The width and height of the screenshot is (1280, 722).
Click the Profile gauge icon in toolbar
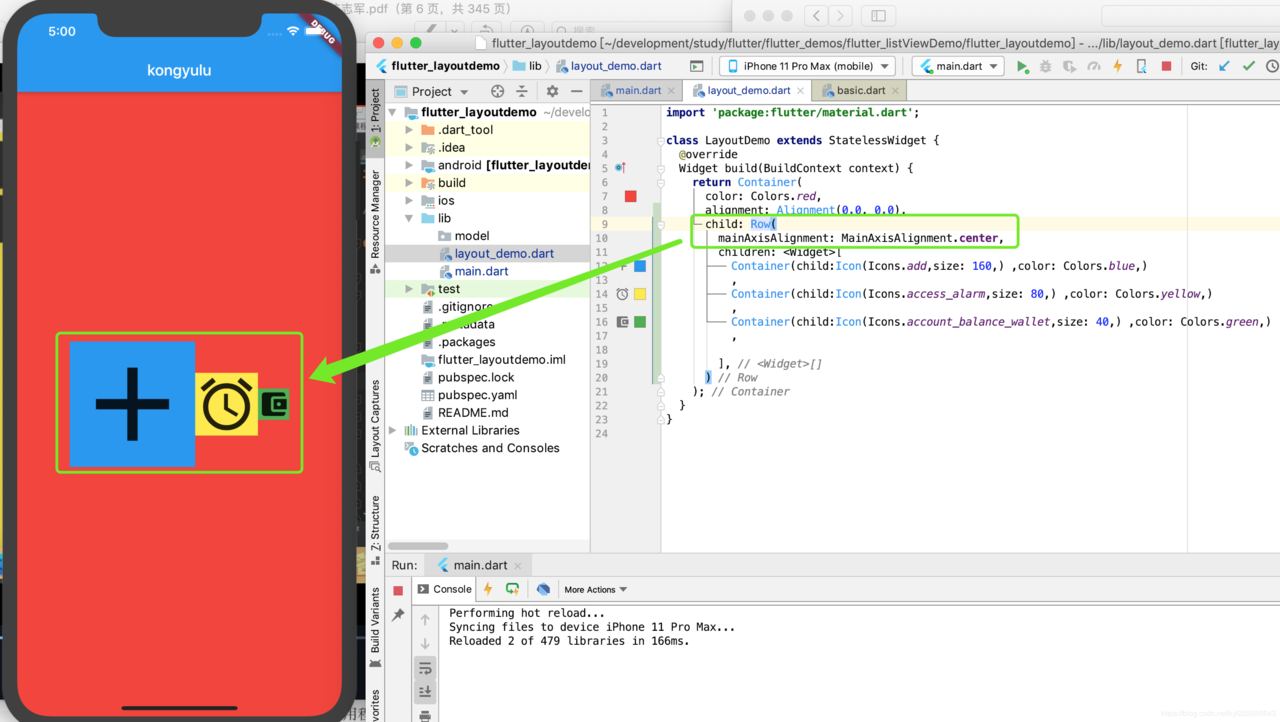tap(1093, 66)
